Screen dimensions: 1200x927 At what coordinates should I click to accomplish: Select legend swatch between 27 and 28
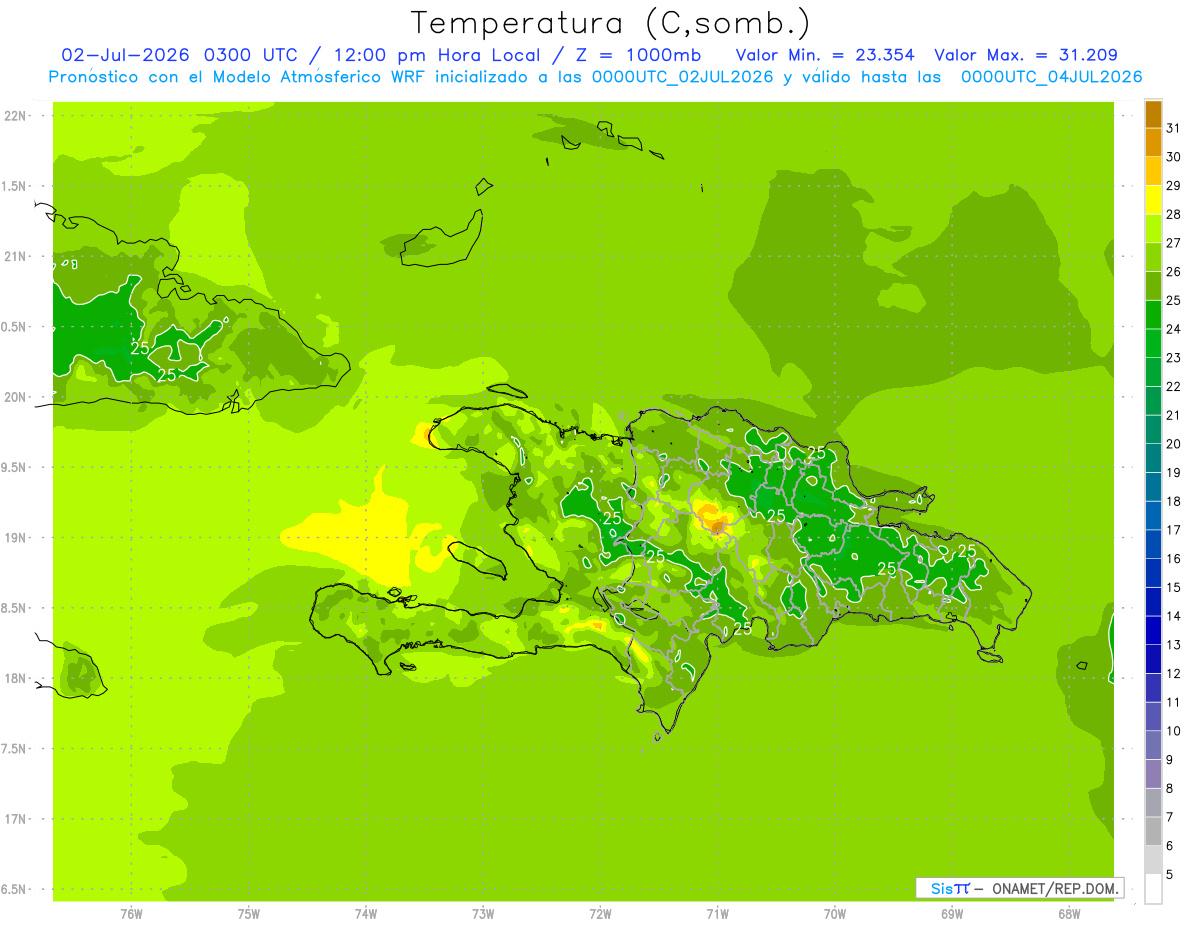pos(1153,229)
